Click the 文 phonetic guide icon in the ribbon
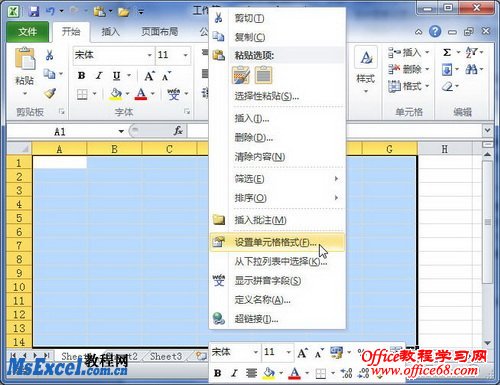500x385 pixels. click(x=174, y=94)
